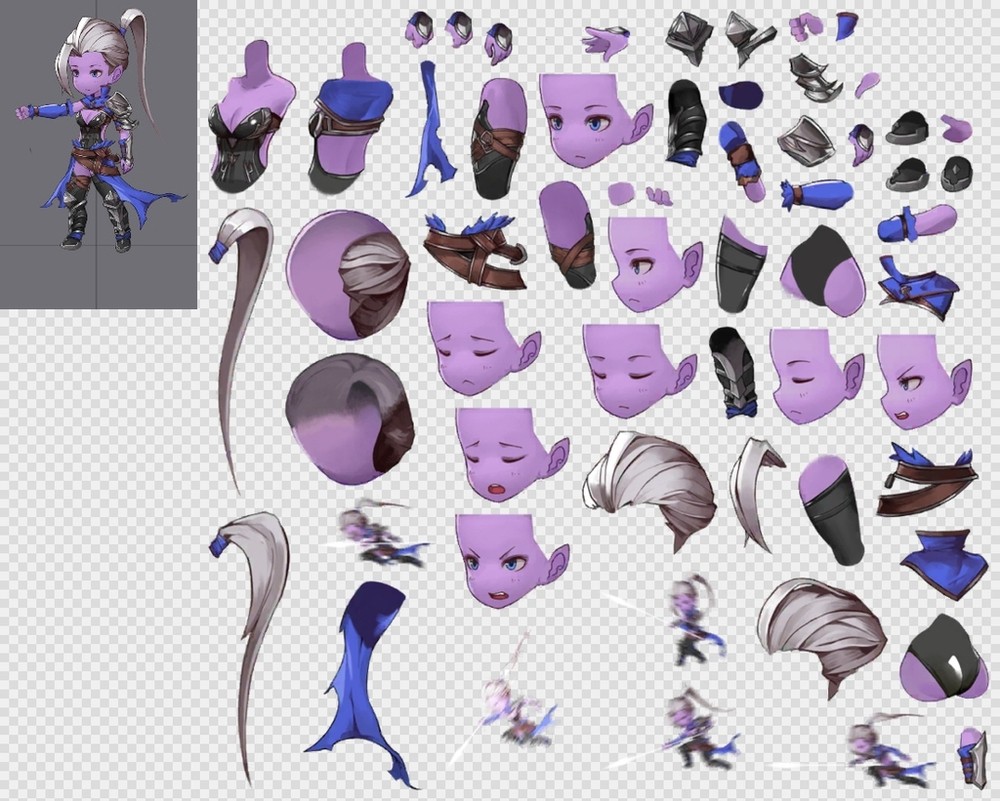Select the large silver swept-back hair piece

point(652,487)
